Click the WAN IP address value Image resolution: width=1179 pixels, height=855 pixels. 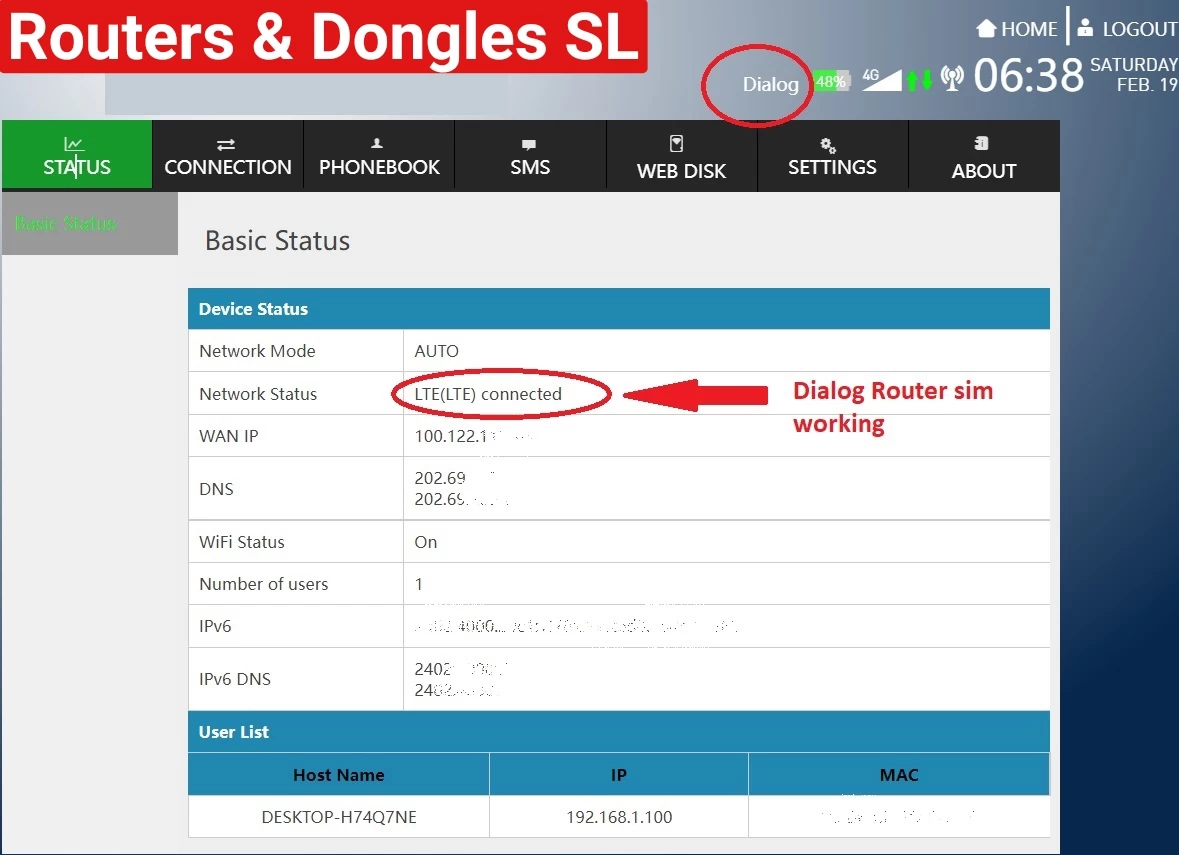(x=472, y=436)
